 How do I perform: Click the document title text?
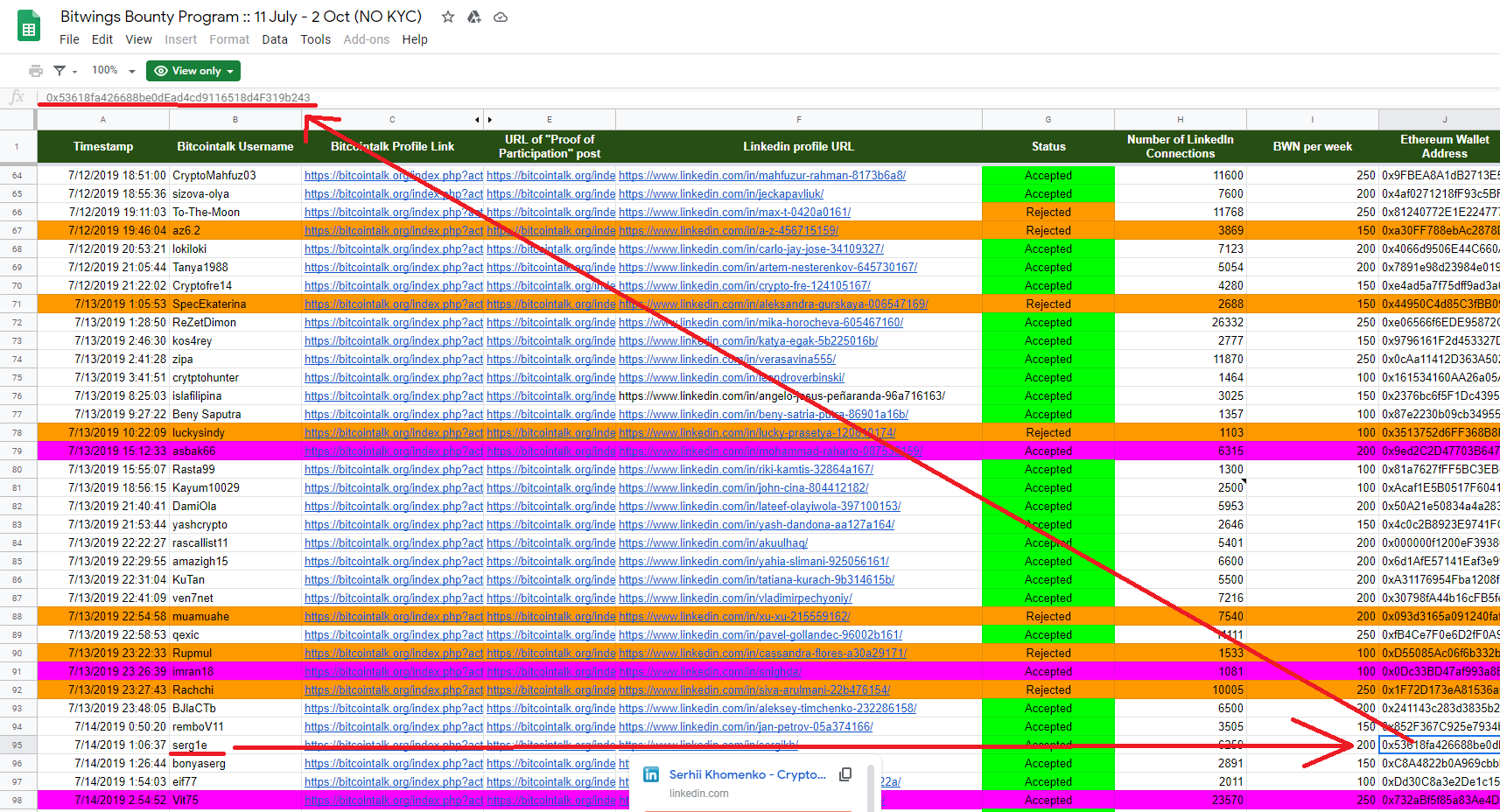[241, 17]
